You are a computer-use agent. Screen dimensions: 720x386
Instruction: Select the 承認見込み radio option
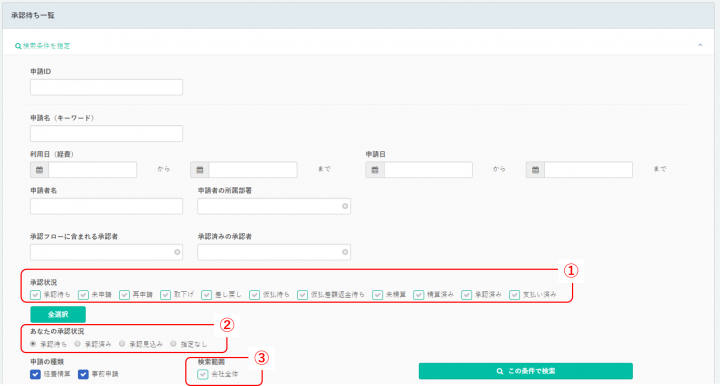[122, 344]
